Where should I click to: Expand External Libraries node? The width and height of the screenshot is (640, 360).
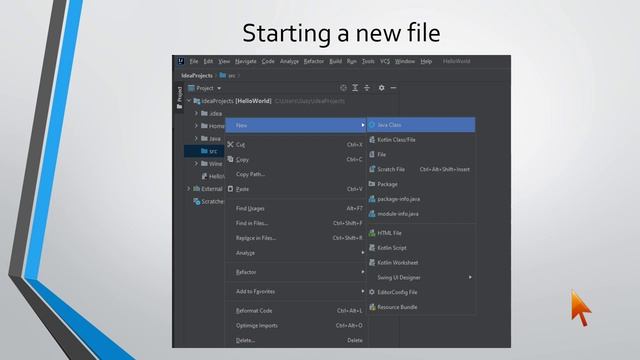[x=189, y=189]
